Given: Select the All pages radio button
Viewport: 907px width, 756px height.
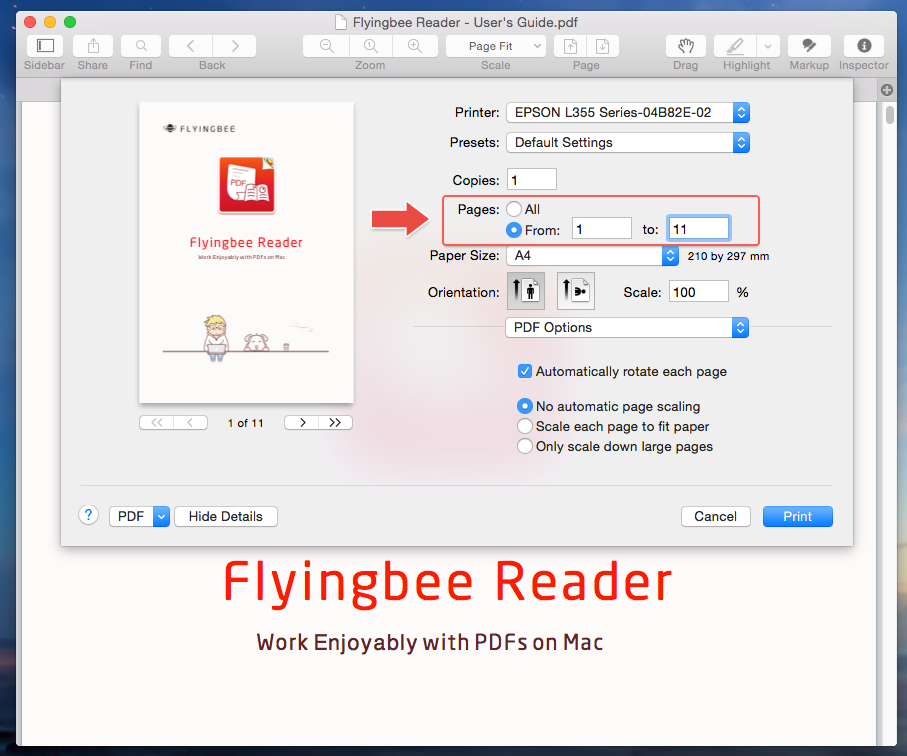Looking at the screenshot, I should pos(514,209).
